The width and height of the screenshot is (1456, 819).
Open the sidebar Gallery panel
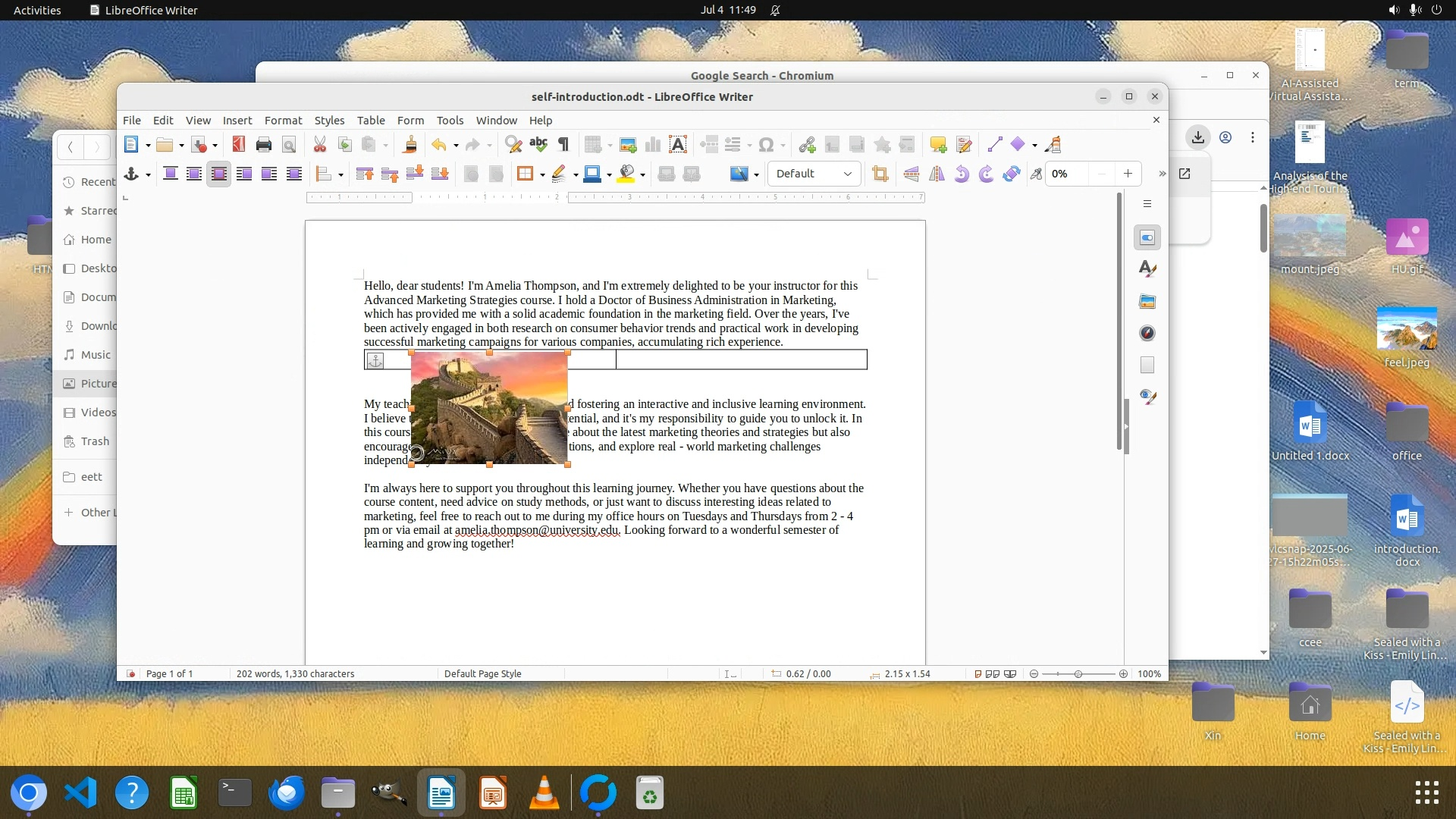coord(1147,301)
